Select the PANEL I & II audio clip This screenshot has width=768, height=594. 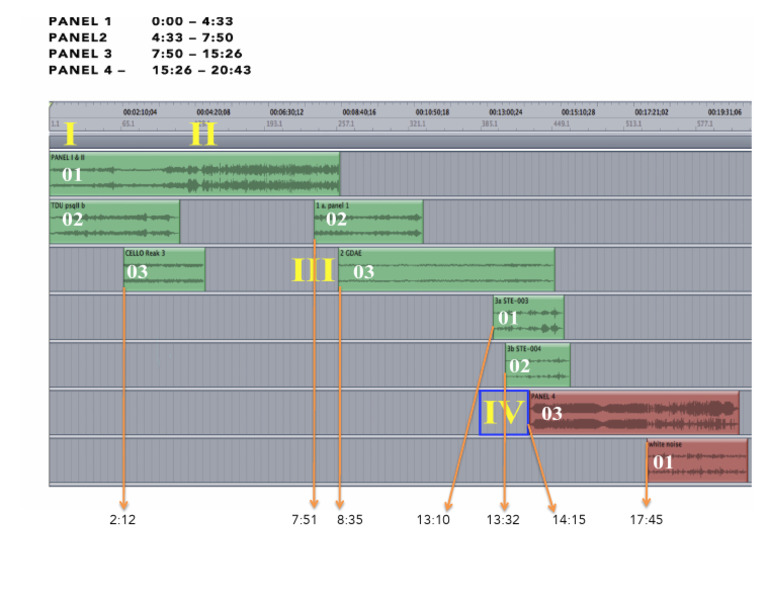coord(194,174)
